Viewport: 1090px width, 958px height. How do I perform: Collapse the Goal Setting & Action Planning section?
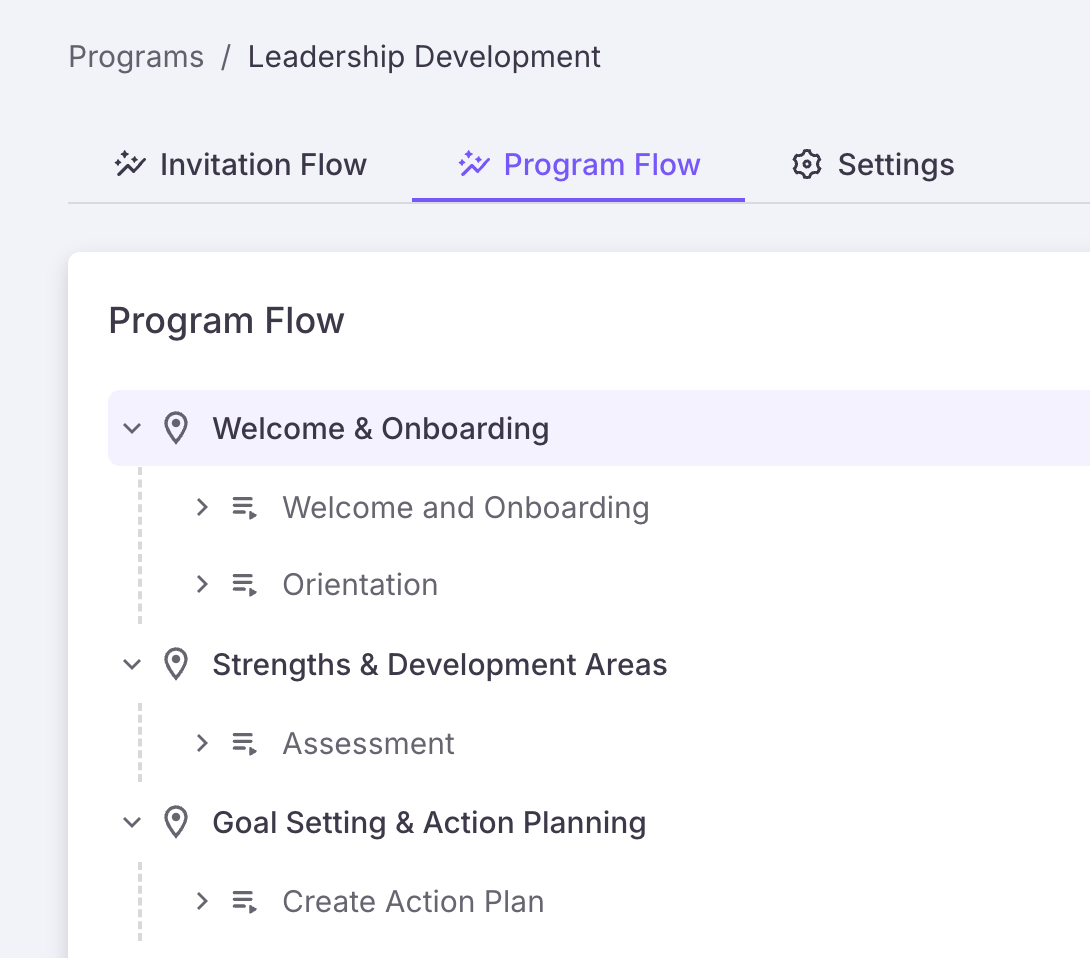tap(132, 823)
